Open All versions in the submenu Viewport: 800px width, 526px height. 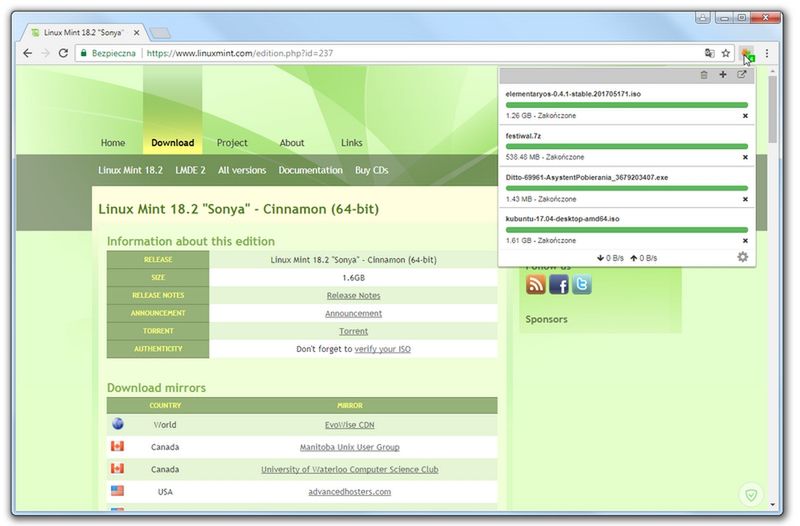coord(242,170)
